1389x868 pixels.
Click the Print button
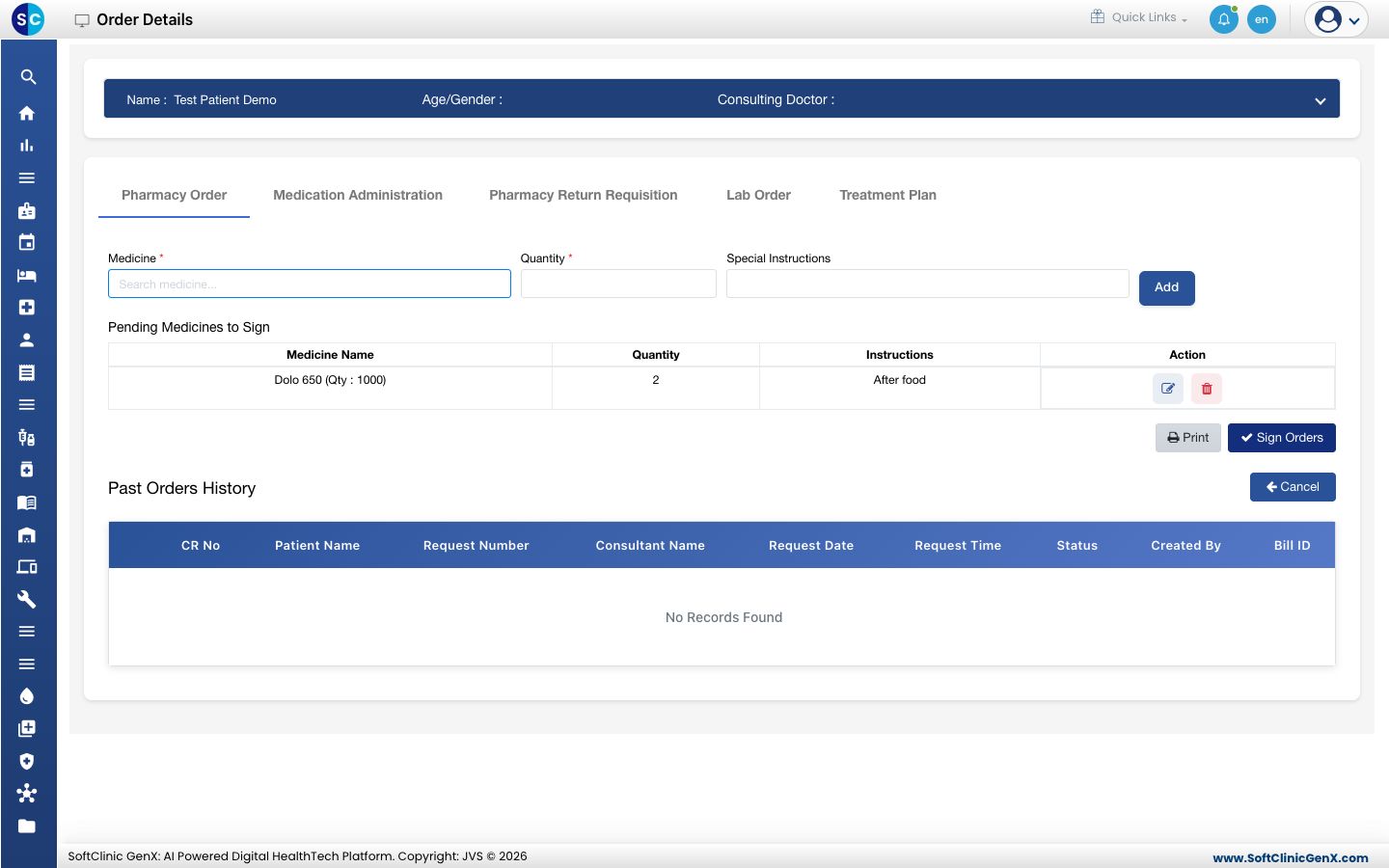tap(1188, 438)
